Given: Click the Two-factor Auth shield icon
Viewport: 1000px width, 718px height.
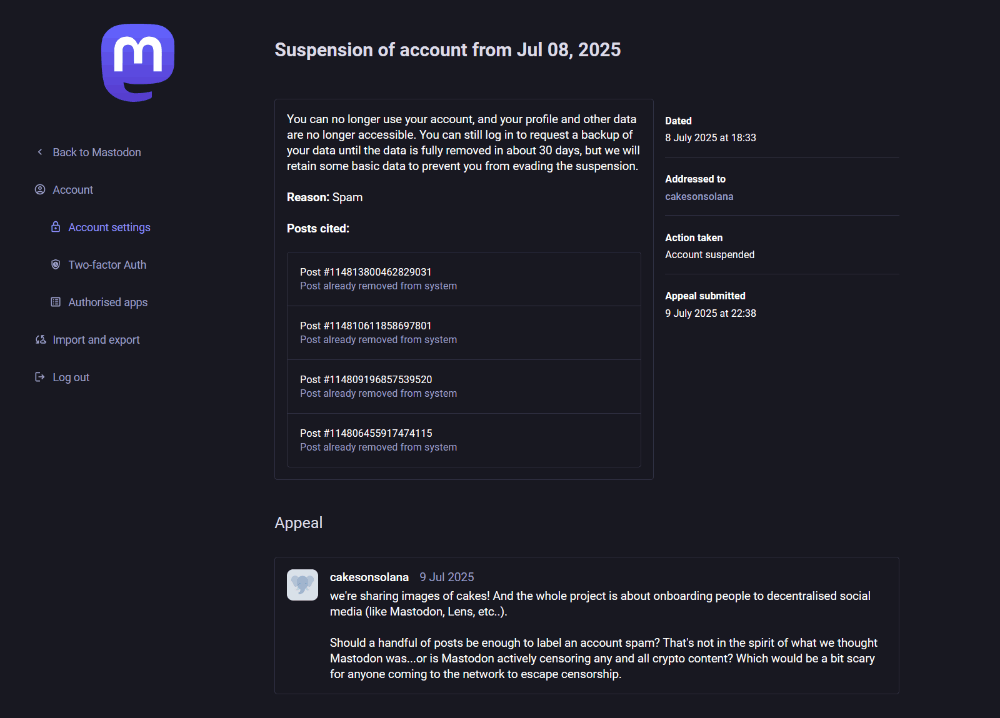Looking at the screenshot, I should [56, 265].
